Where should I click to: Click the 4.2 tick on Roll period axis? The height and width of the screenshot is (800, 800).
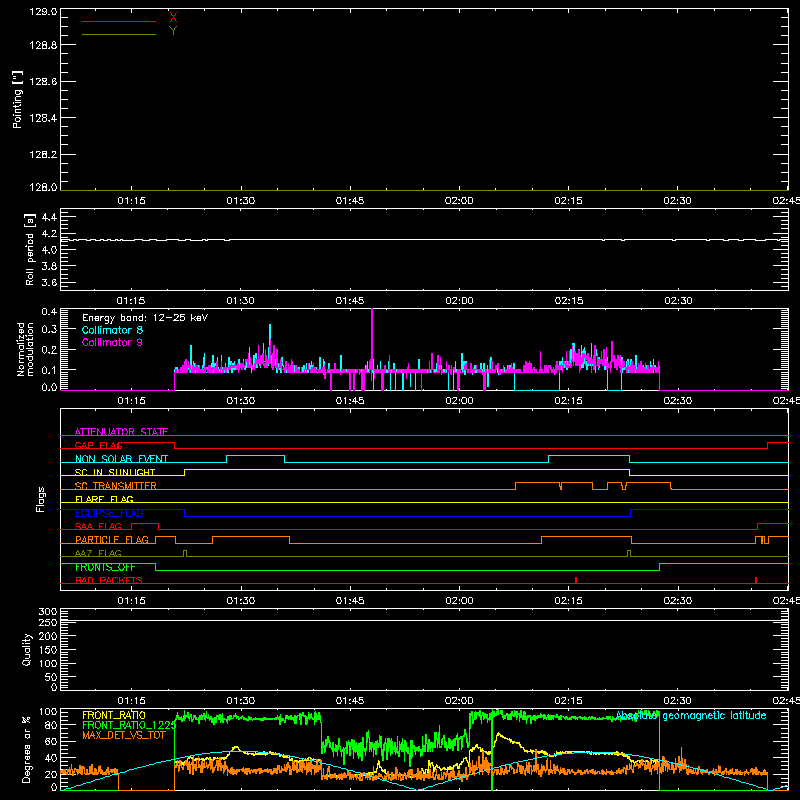coord(49,234)
